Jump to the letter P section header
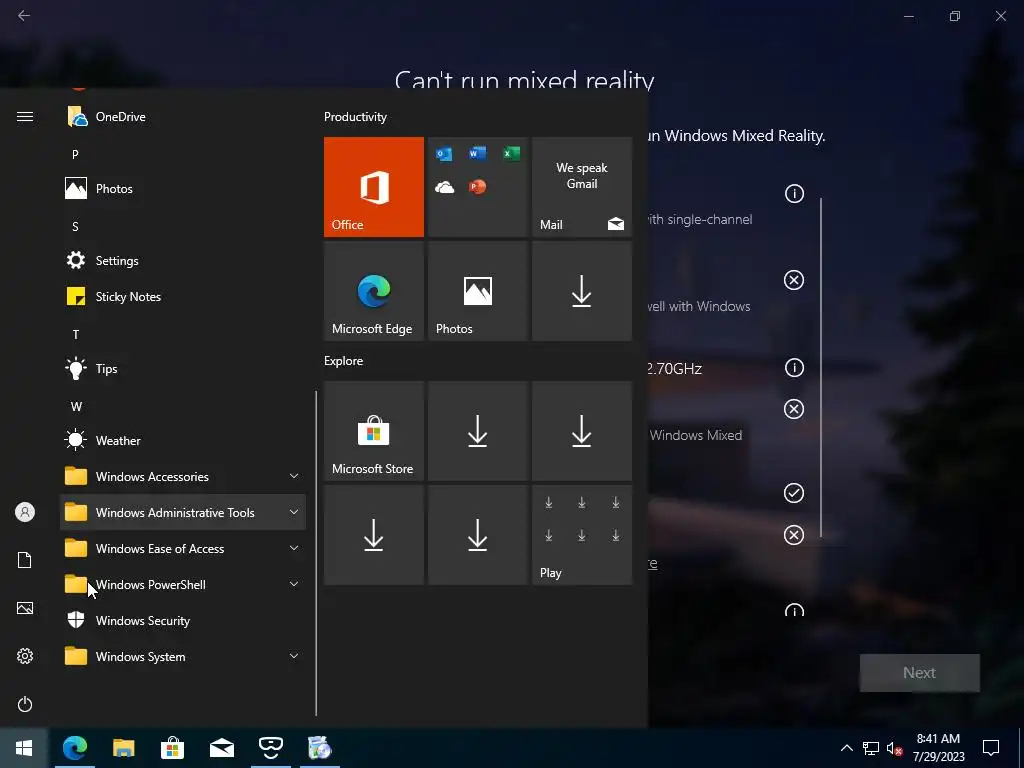 [x=75, y=155]
